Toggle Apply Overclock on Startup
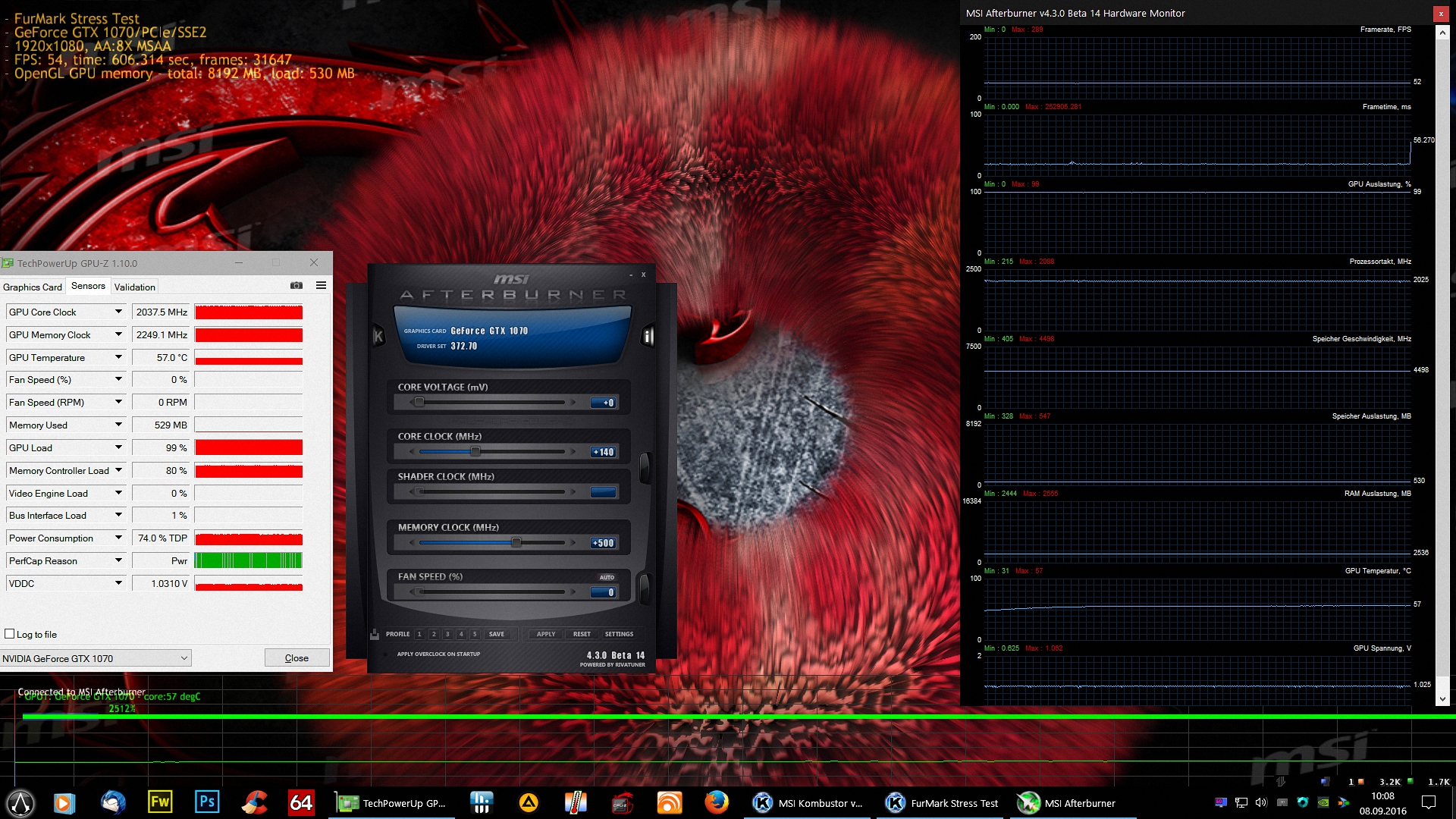This screenshot has width=1456, height=819. click(386, 654)
